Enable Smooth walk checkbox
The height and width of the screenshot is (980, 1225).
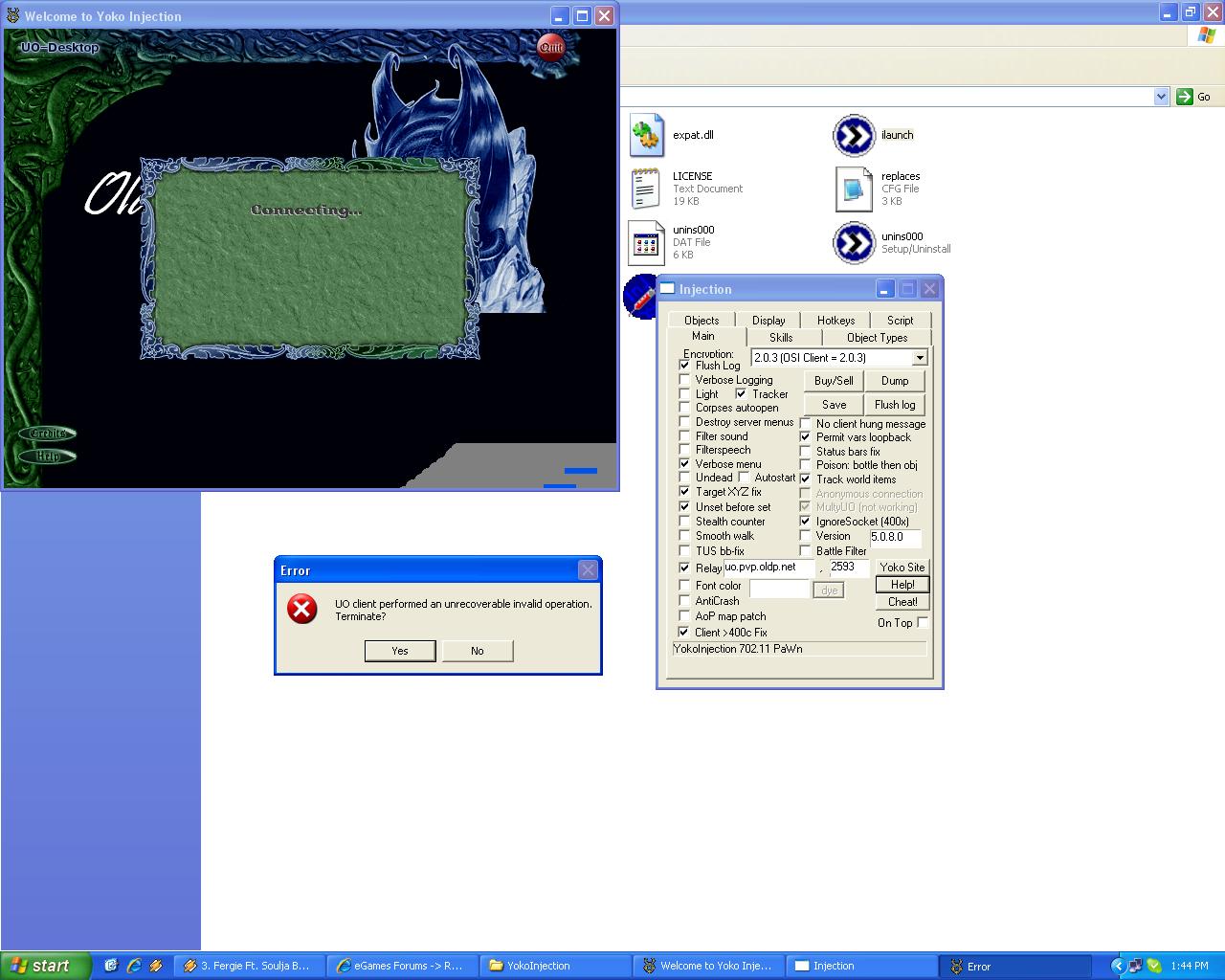[x=684, y=536]
